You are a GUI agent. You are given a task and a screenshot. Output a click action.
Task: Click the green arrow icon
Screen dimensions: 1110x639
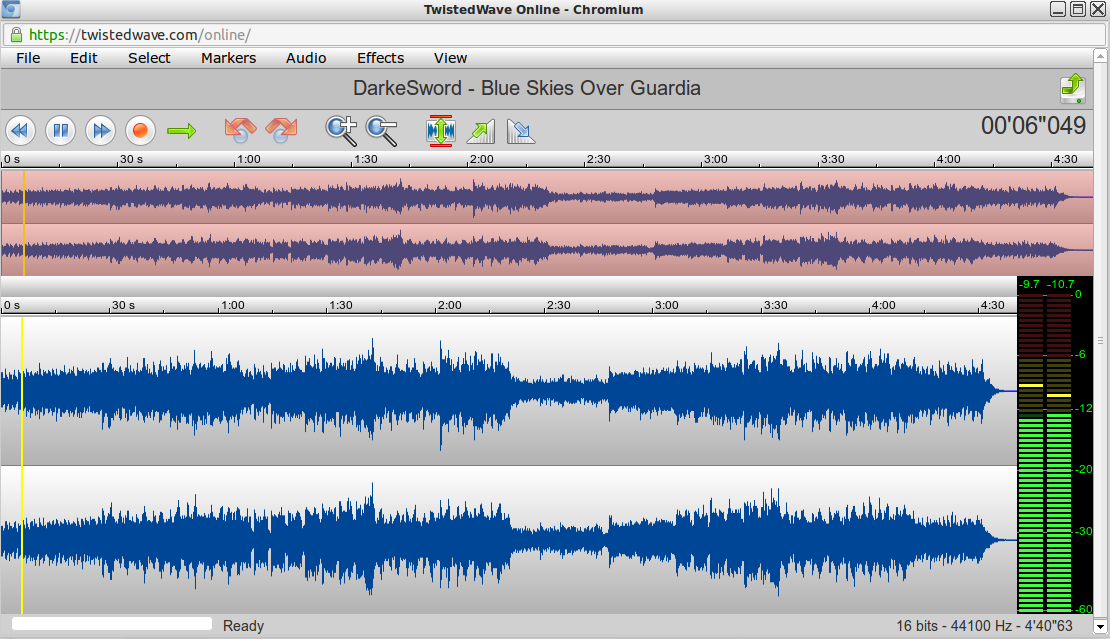coord(181,130)
